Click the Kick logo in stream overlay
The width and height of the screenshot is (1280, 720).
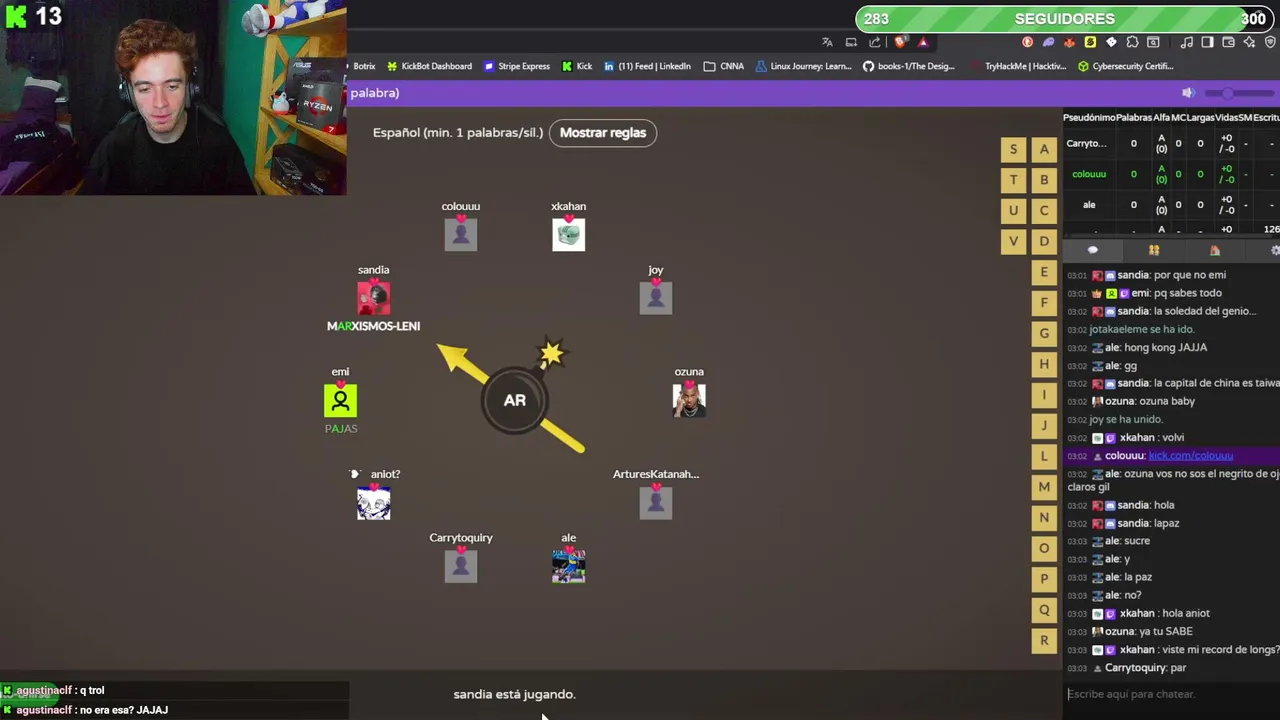15,16
